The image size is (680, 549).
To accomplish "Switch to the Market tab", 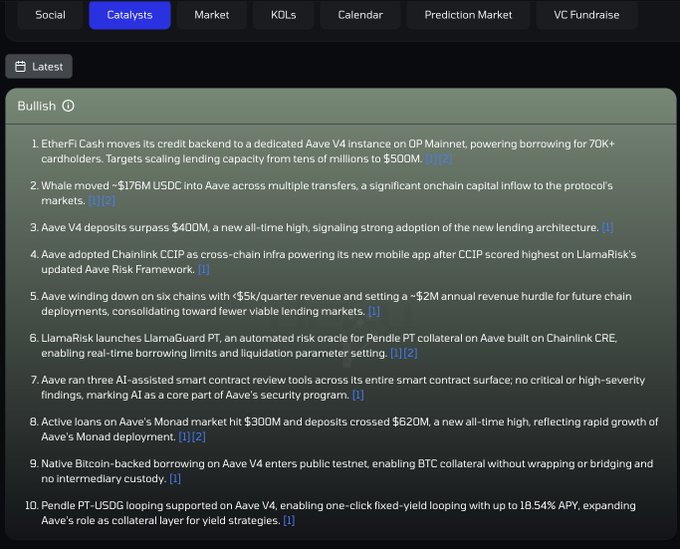I will click(212, 15).
